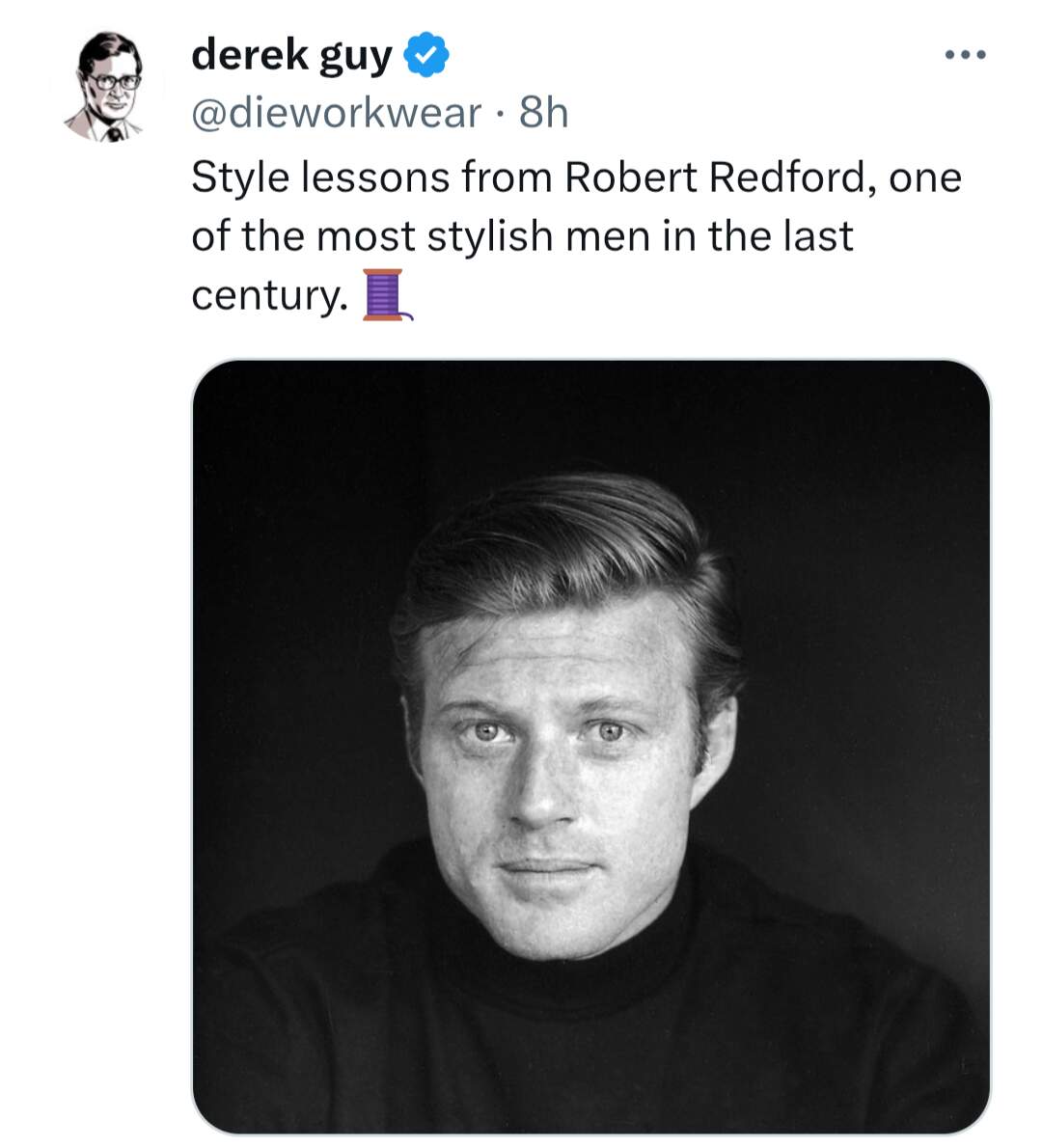Open the black-and-white portrait photo

click(x=590, y=746)
